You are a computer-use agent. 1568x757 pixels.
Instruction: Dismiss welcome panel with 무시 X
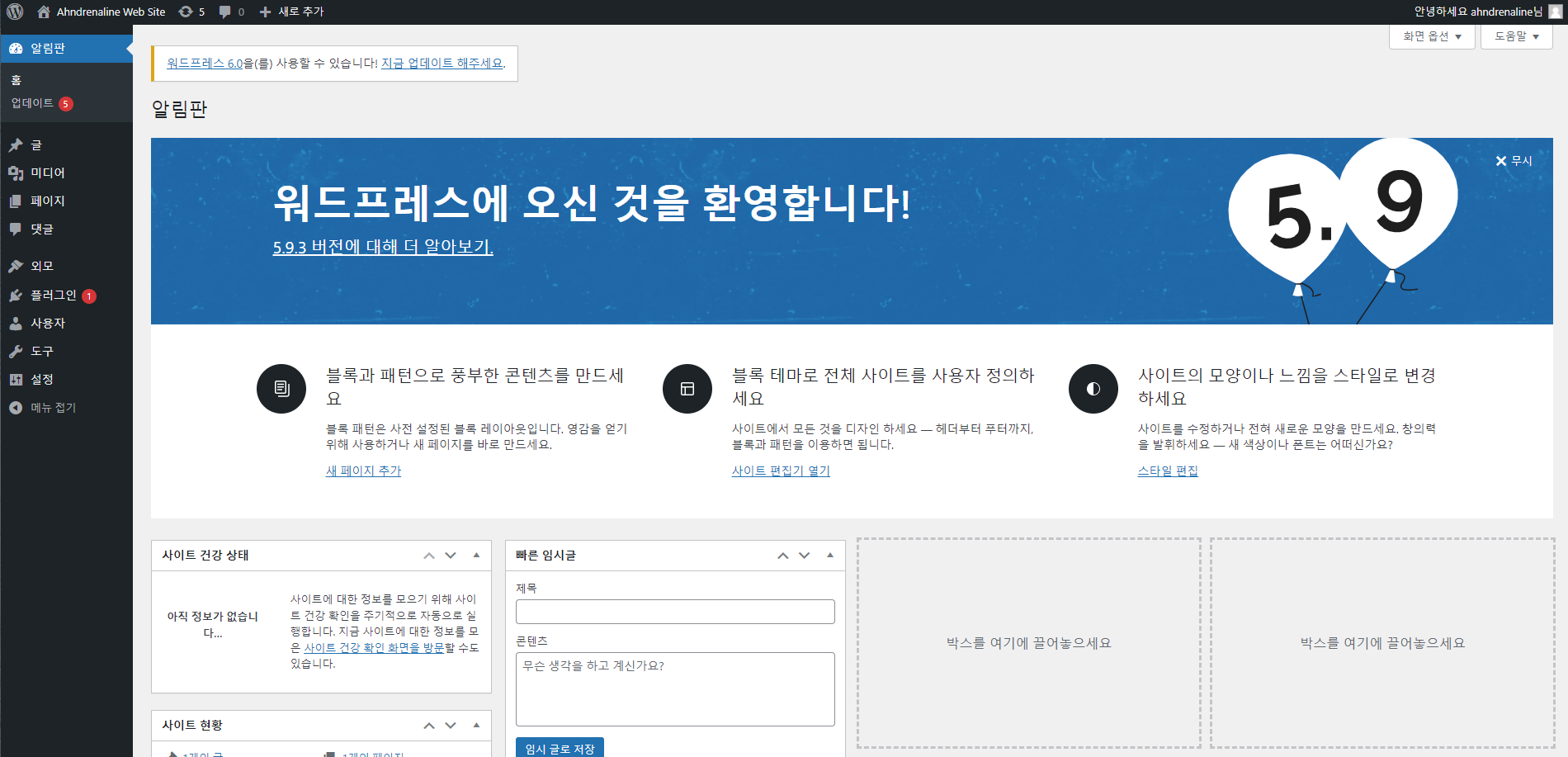[1514, 161]
